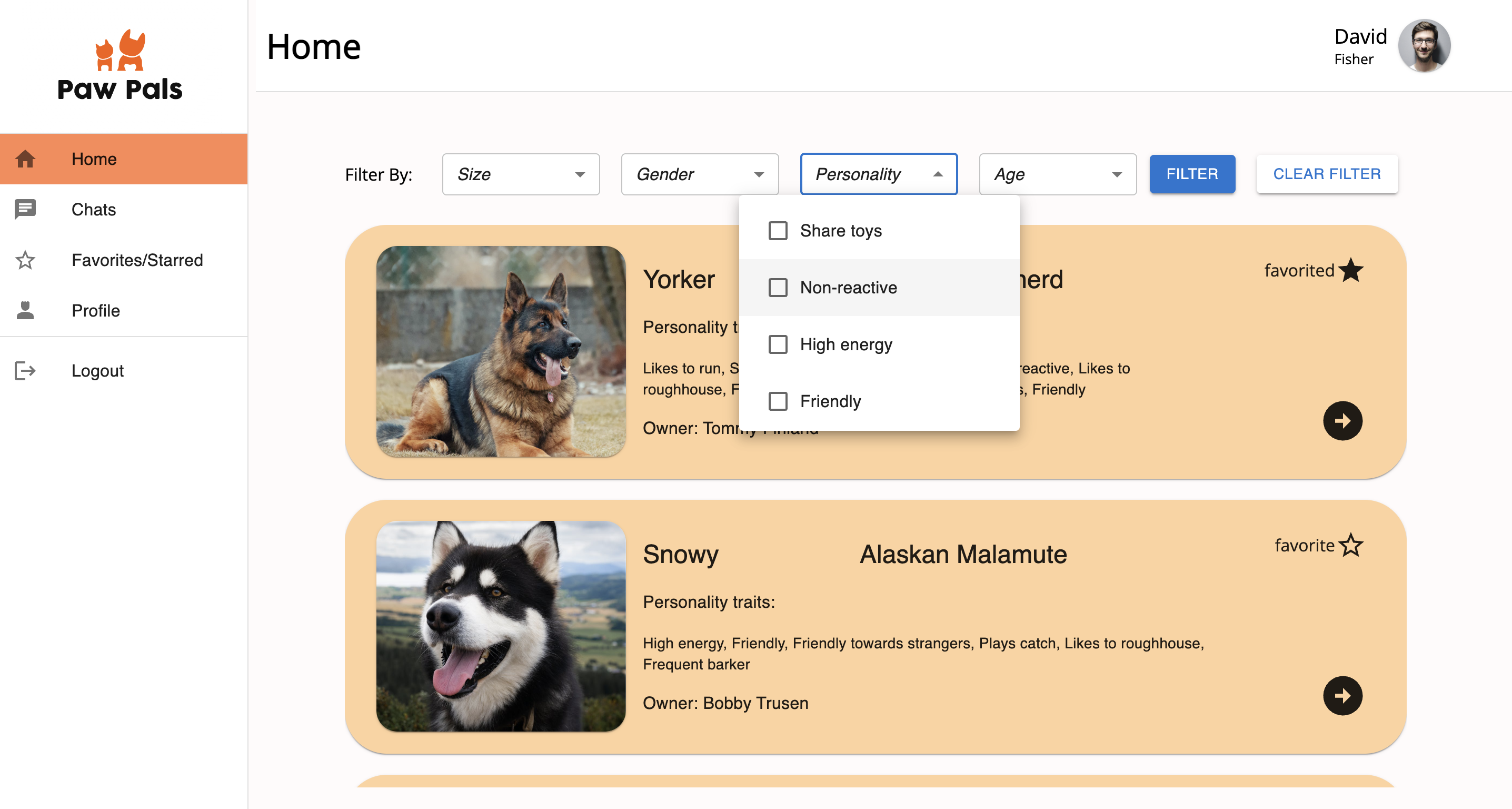The width and height of the screenshot is (1512, 809).
Task: Click the Logout exit arrow icon
Action: [x=25, y=370]
